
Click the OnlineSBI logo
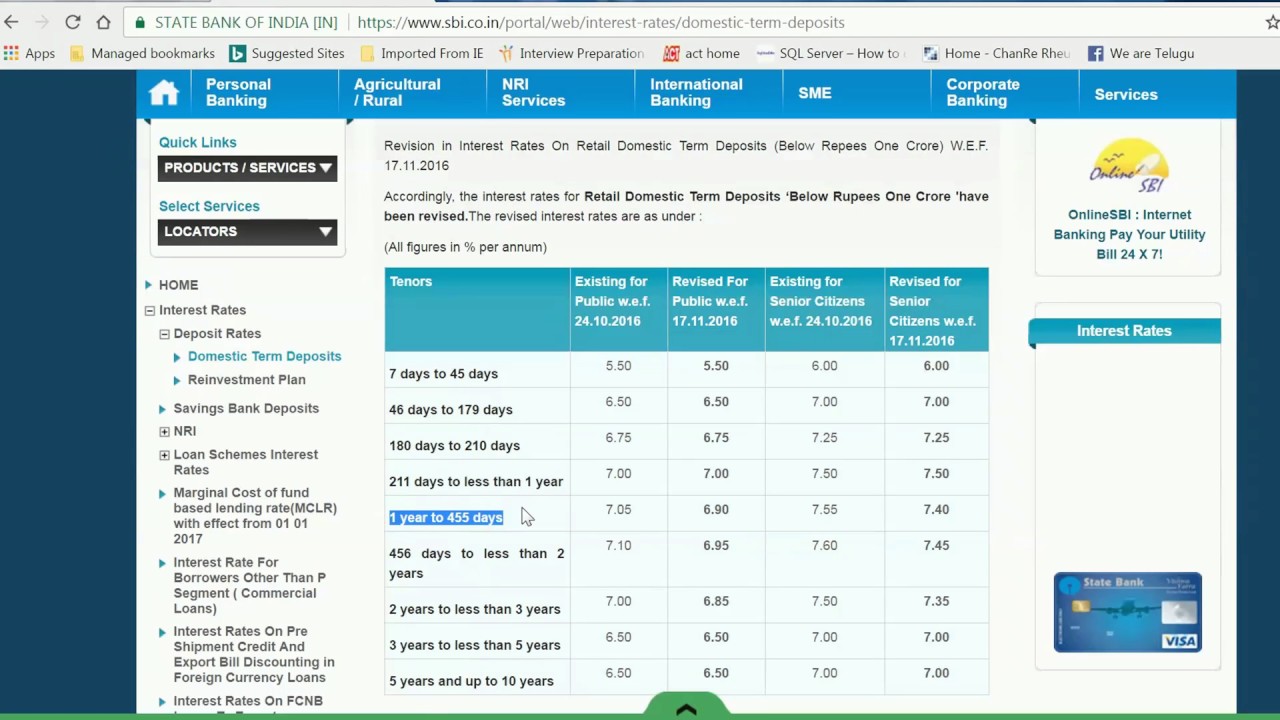pyautogui.click(x=1128, y=166)
